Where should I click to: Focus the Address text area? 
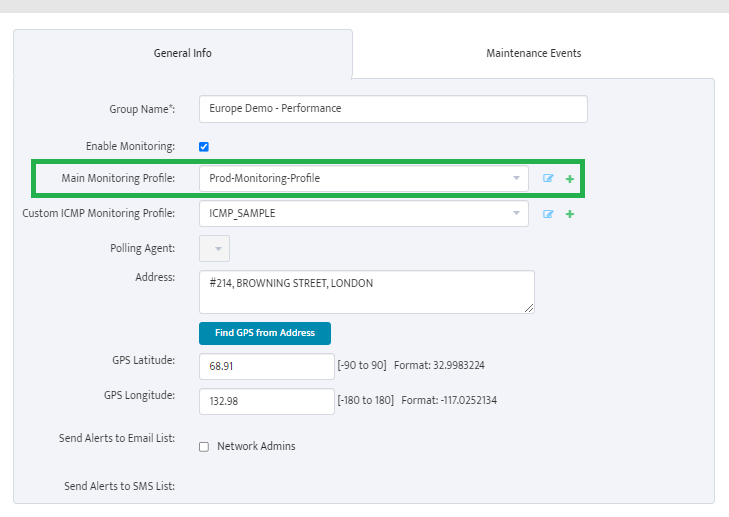(367, 292)
